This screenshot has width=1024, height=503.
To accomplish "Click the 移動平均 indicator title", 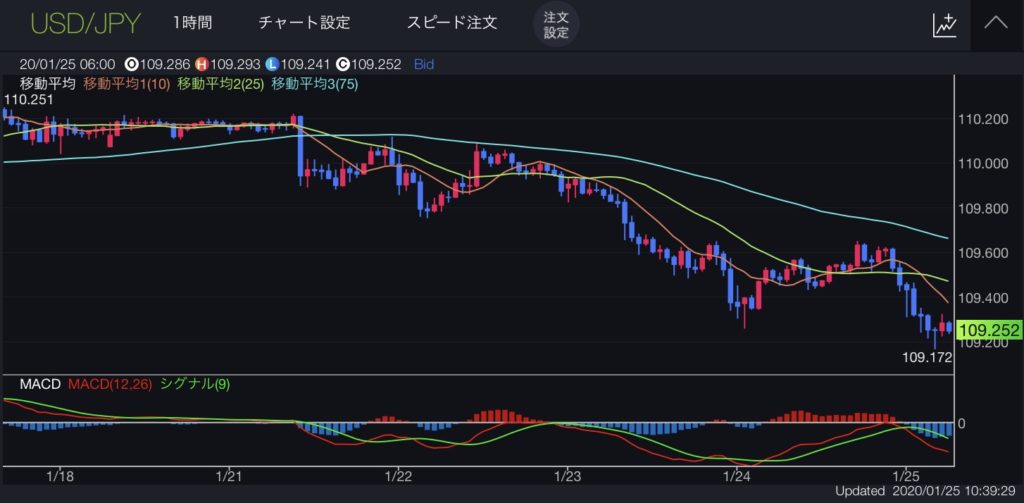I will pyautogui.click(x=48, y=84).
